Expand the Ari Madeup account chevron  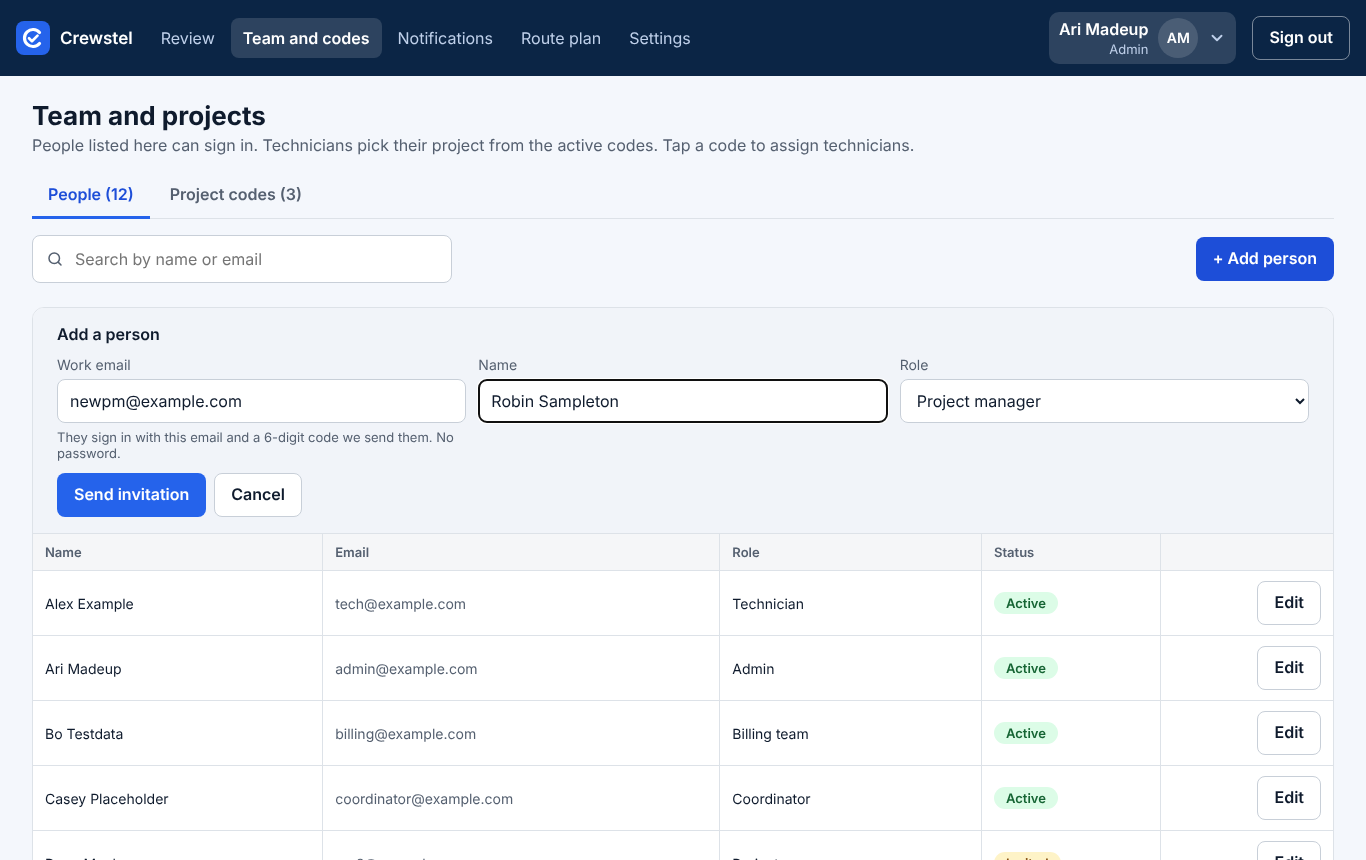click(x=1217, y=38)
